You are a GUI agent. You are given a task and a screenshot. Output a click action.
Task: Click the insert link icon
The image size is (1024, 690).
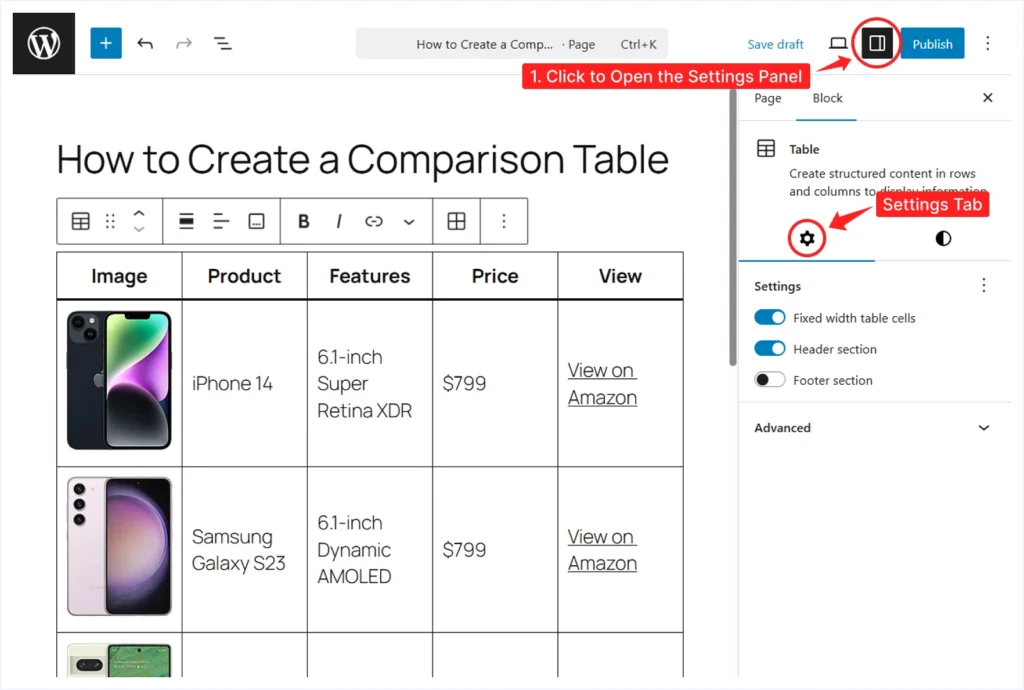(374, 221)
